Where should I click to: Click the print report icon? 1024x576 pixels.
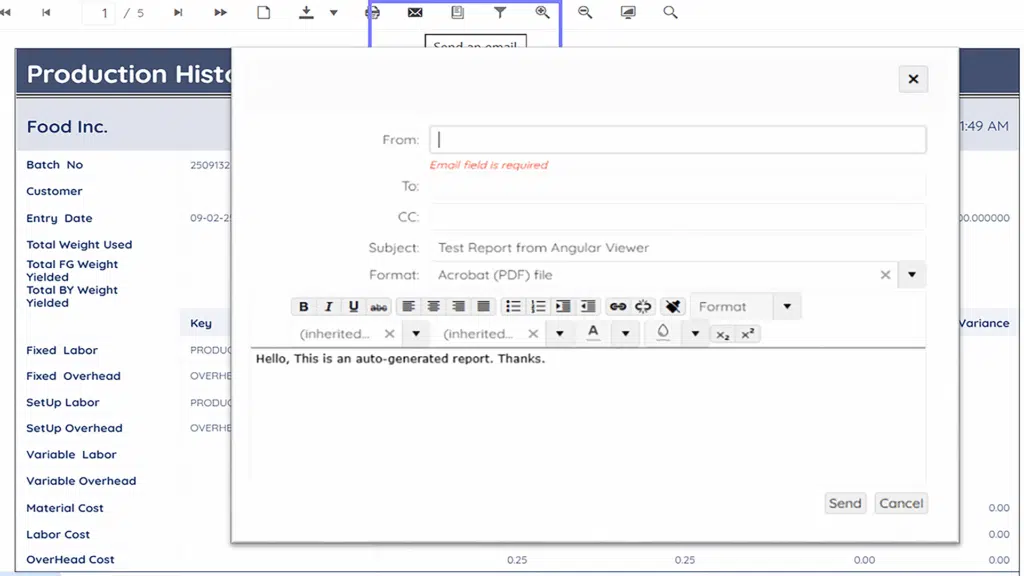pos(372,12)
